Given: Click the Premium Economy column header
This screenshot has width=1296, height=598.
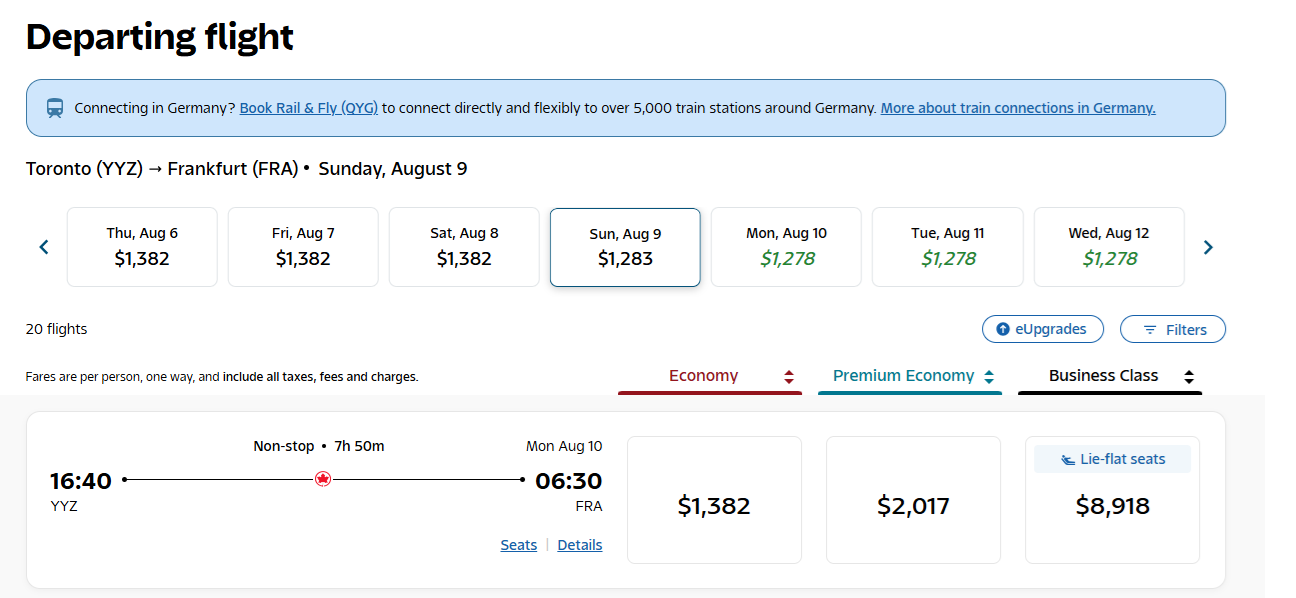Looking at the screenshot, I should point(910,377).
